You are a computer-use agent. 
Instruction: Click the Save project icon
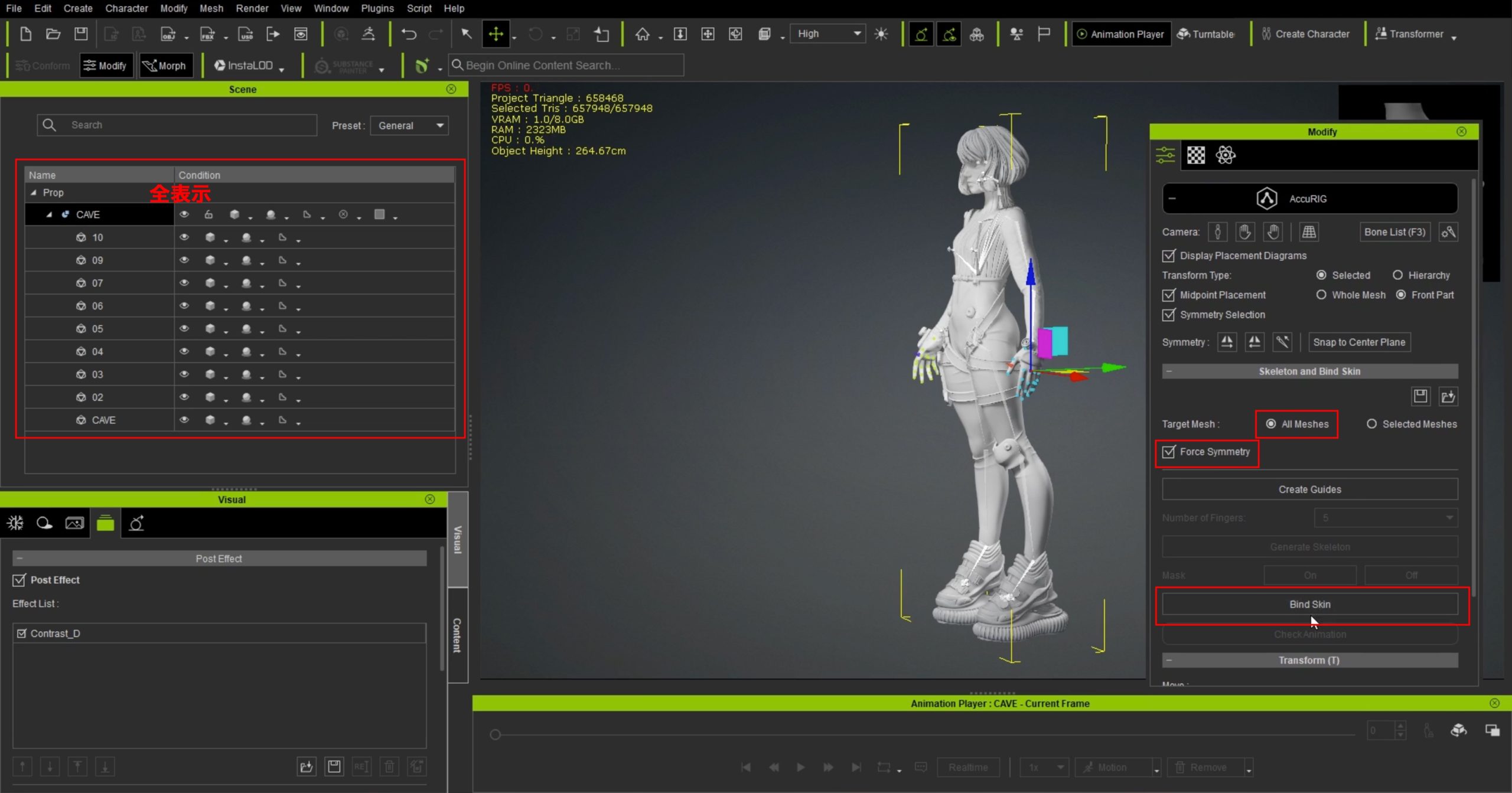(x=81, y=34)
